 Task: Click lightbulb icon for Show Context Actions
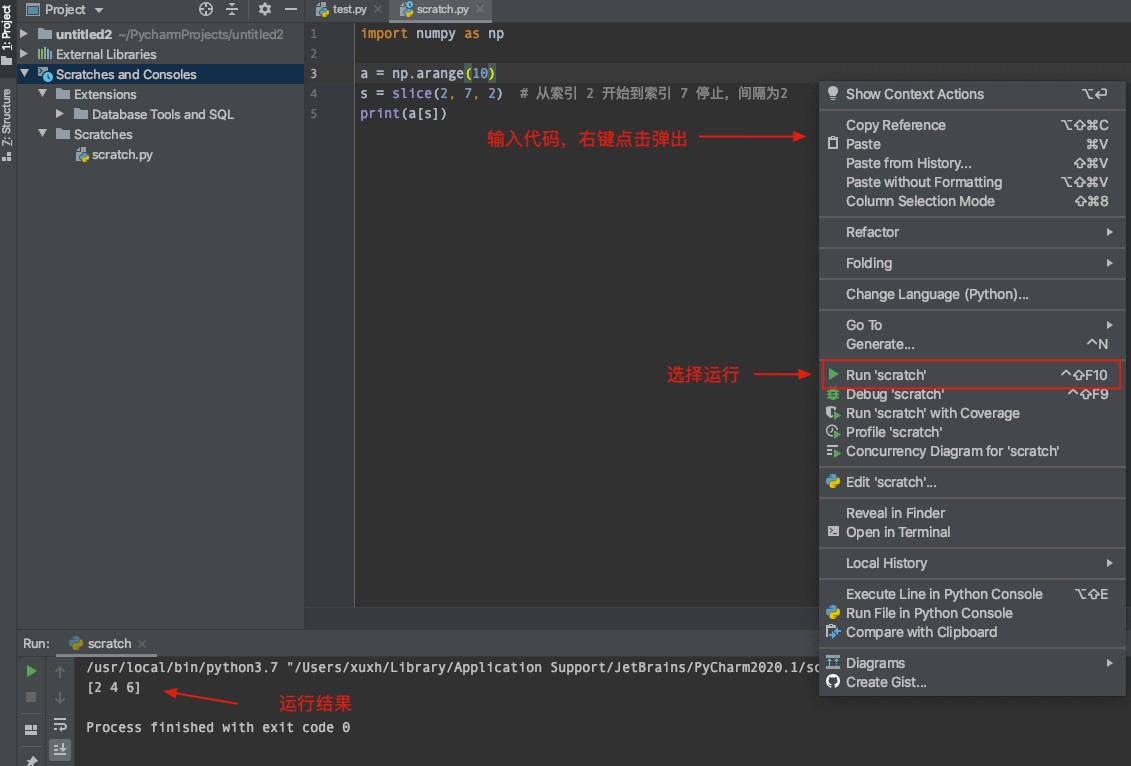coord(833,94)
